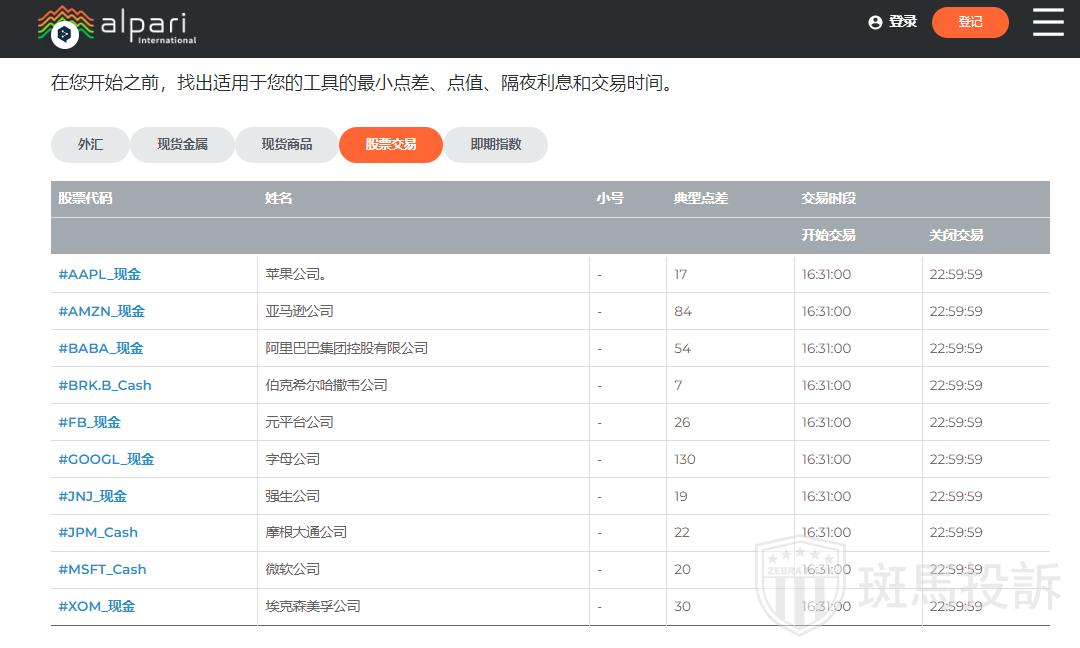Click the #JNJ_现金 link
This screenshot has width=1080, height=648.
click(x=93, y=496)
